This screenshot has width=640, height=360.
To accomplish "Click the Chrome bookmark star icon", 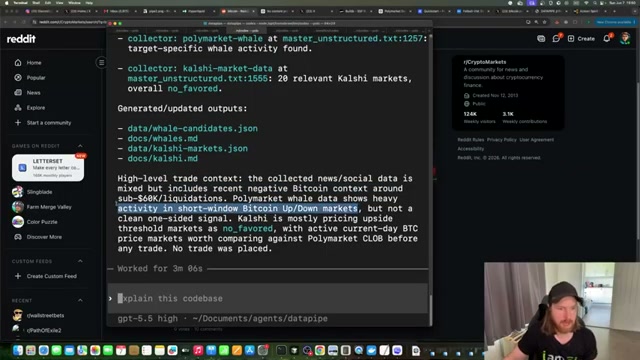I will click(x=544, y=22).
